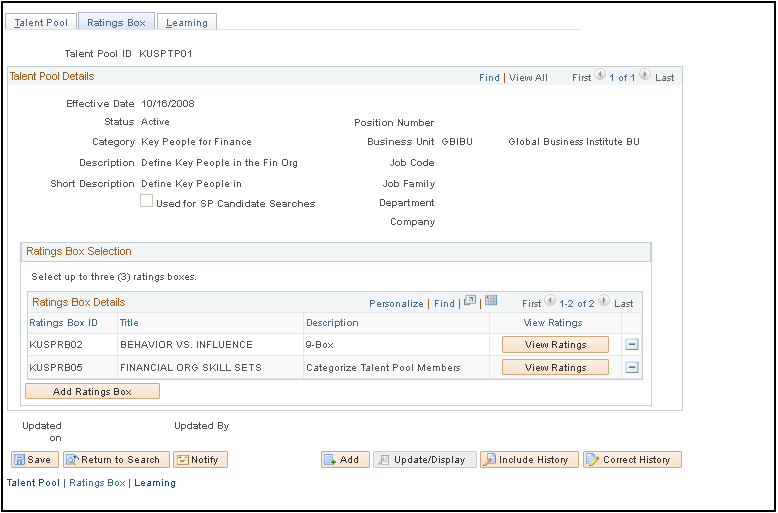This screenshot has height=513, width=778.
Task: Click the 1 of 1 row count link
Action: point(622,78)
